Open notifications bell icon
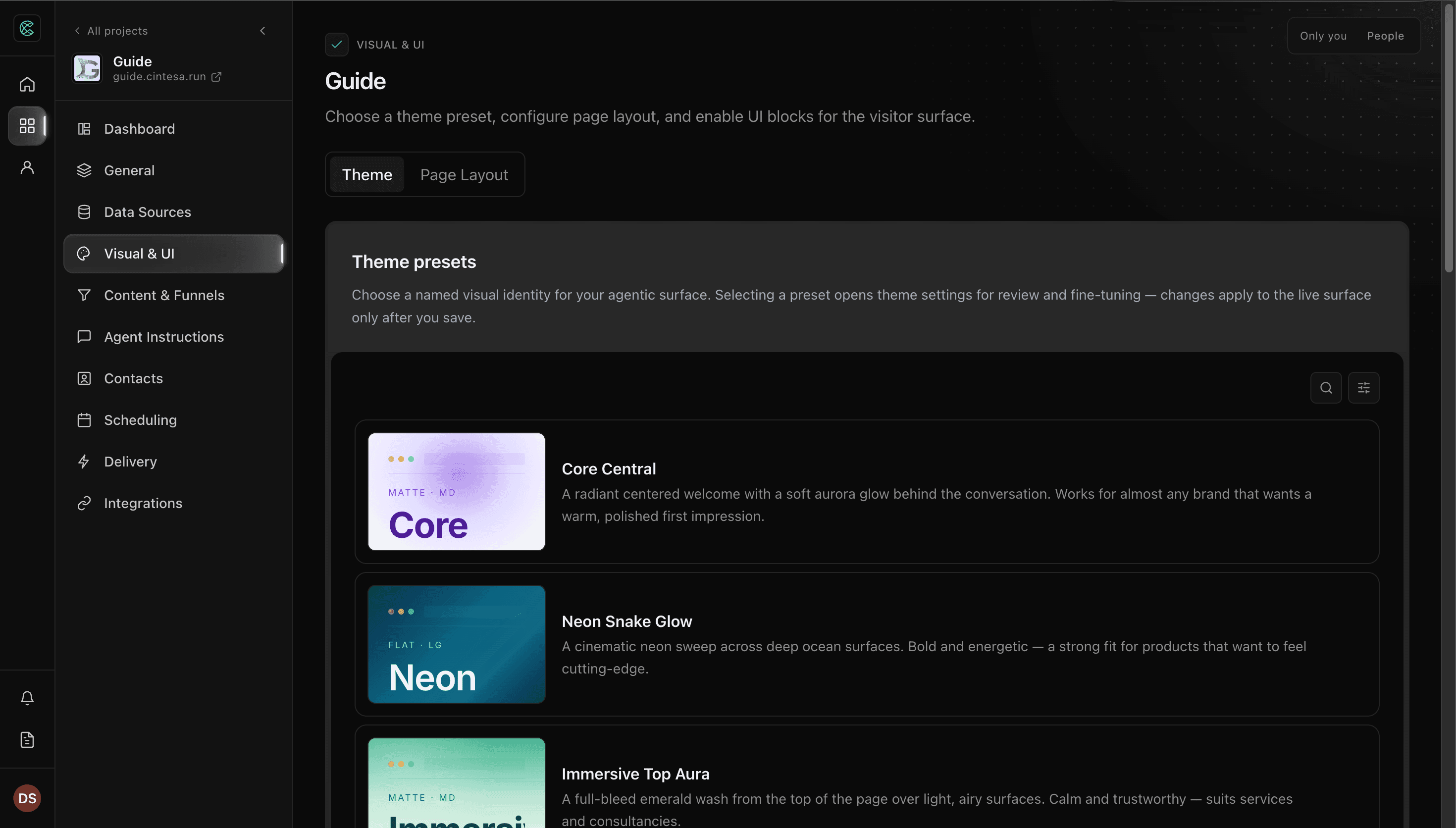 click(x=27, y=698)
